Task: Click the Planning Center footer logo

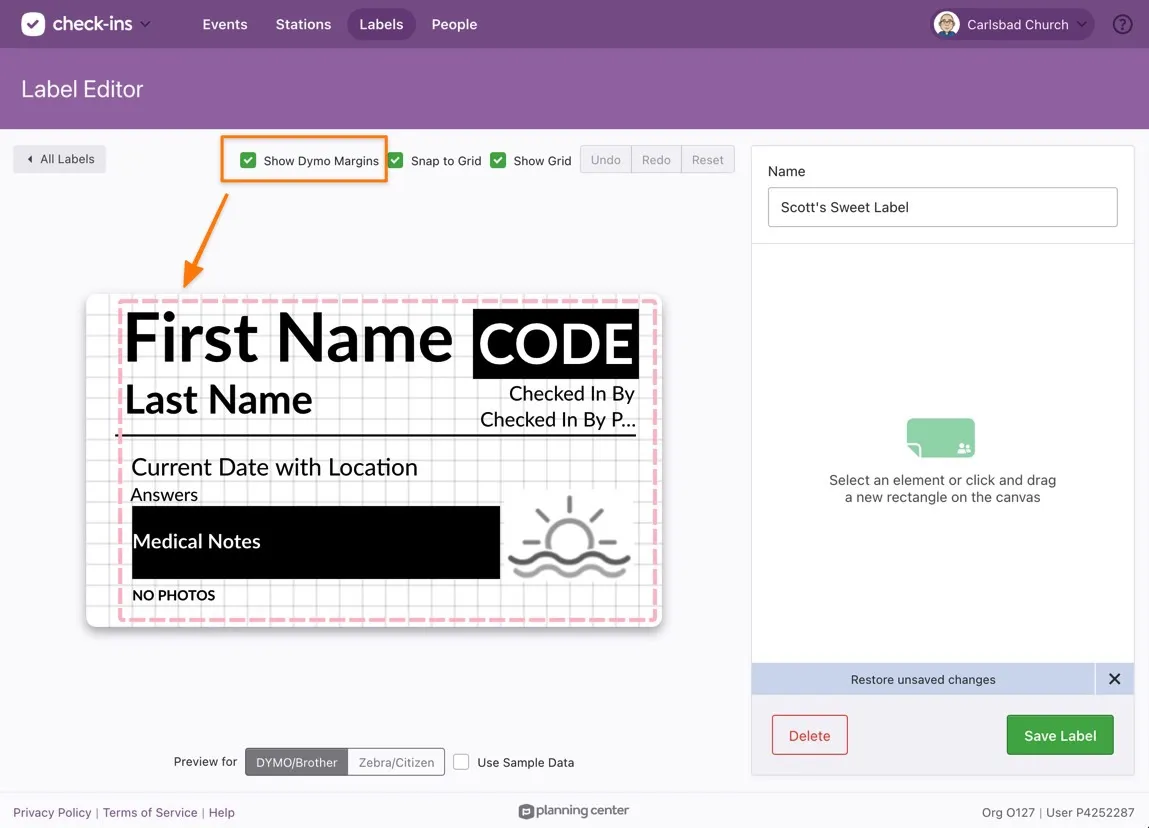Action: (574, 811)
